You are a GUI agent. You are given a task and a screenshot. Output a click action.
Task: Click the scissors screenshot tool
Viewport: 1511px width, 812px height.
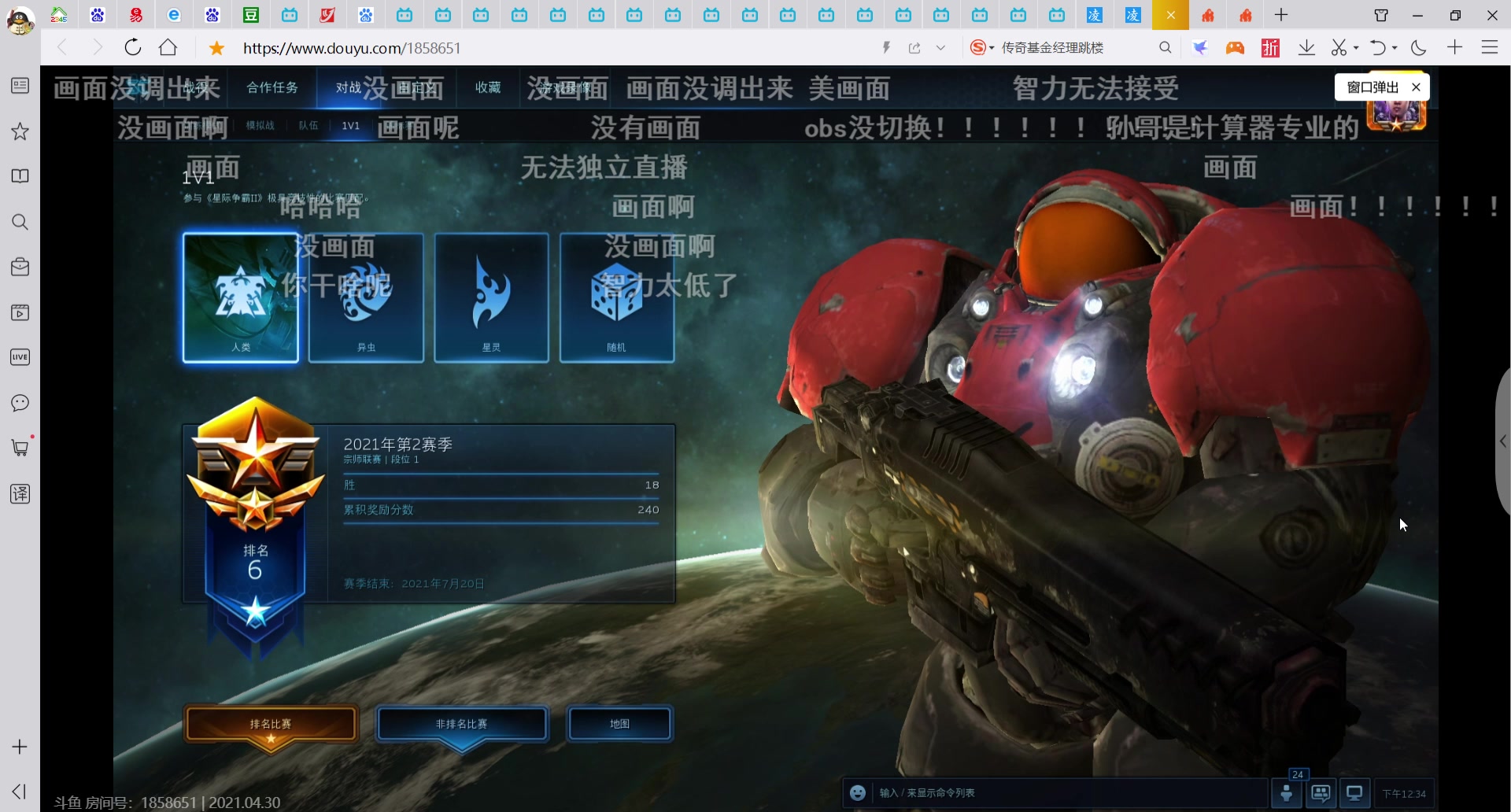click(x=1339, y=48)
